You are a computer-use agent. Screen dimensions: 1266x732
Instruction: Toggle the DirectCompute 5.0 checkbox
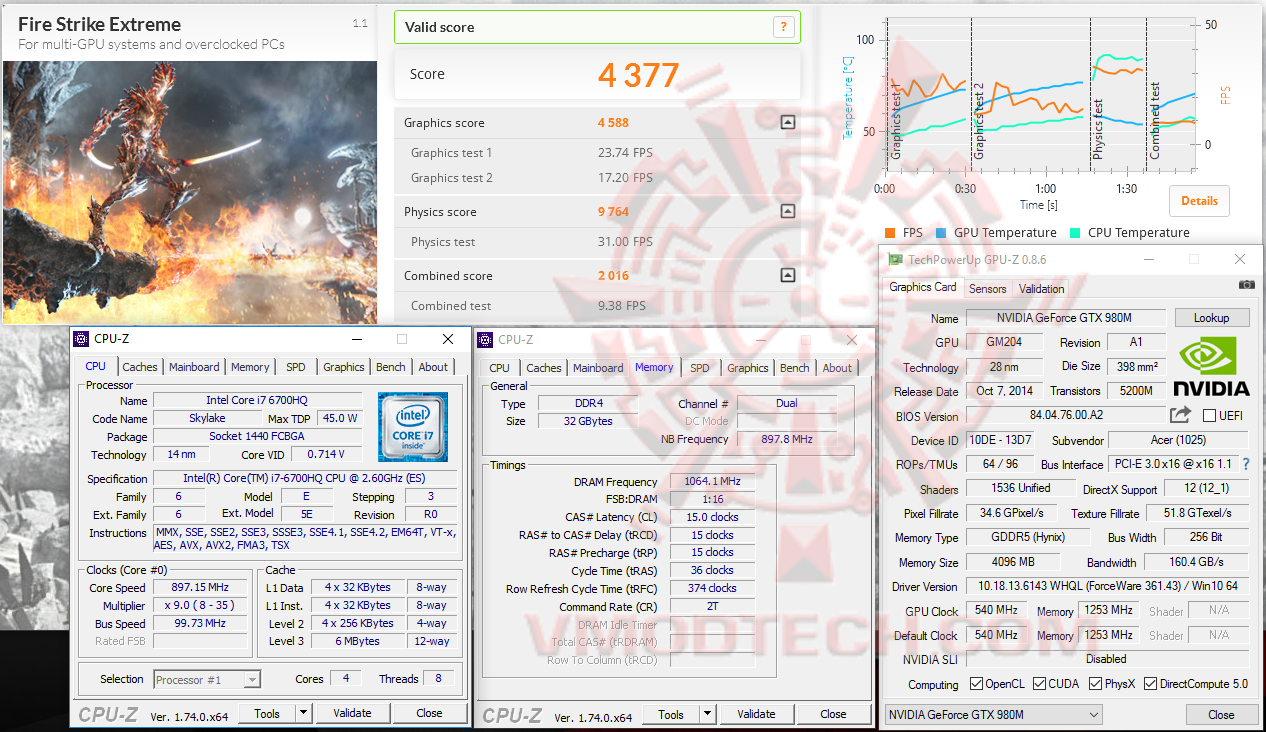[x=1150, y=684]
